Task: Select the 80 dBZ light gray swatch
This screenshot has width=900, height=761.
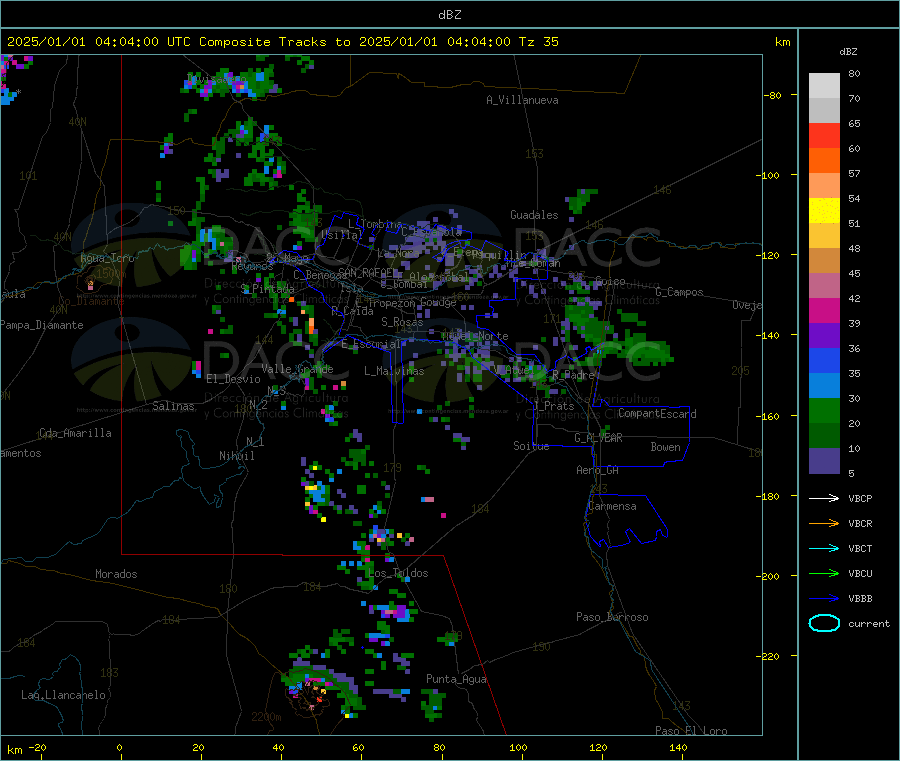Action: tap(824, 86)
